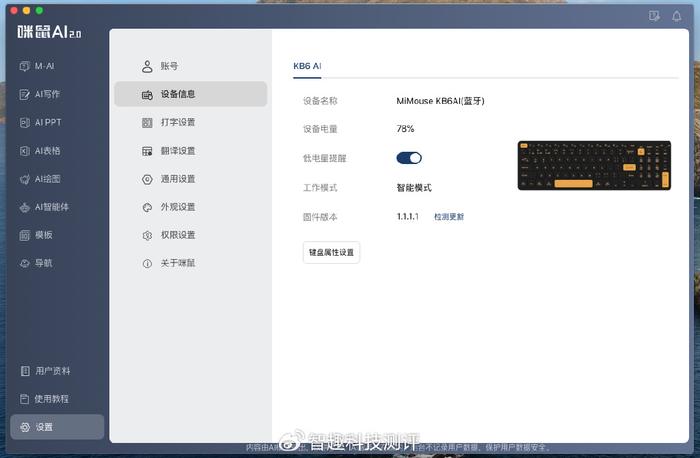Viewport: 700px width, 458px height.
Task: Click the feedback icon beside the bell
Action: coord(654,17)
